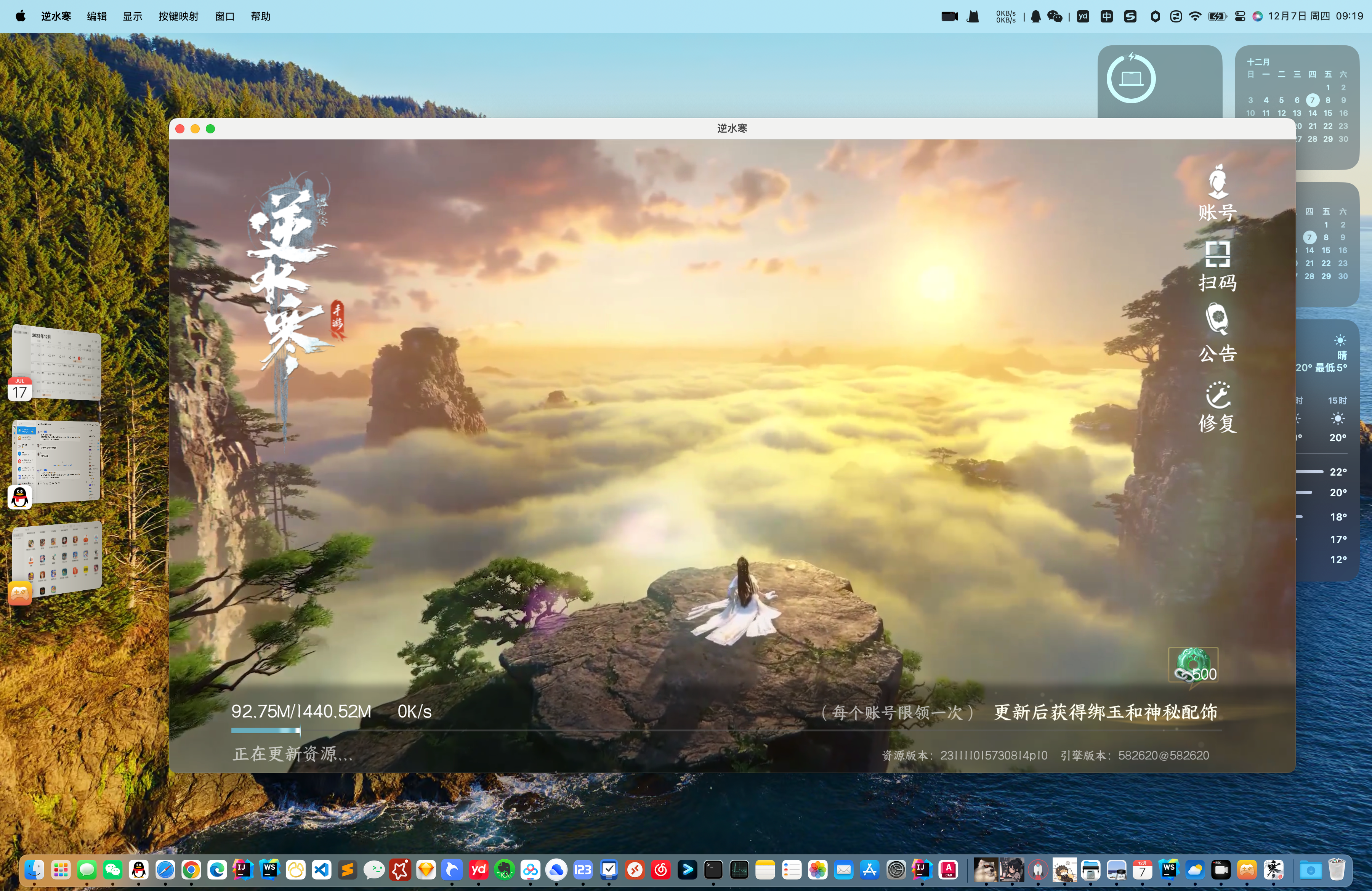Viewport: 1372px width, 891px height.
Task: Close the 逆水寒 window with red button
Action: tap(180, 128)
